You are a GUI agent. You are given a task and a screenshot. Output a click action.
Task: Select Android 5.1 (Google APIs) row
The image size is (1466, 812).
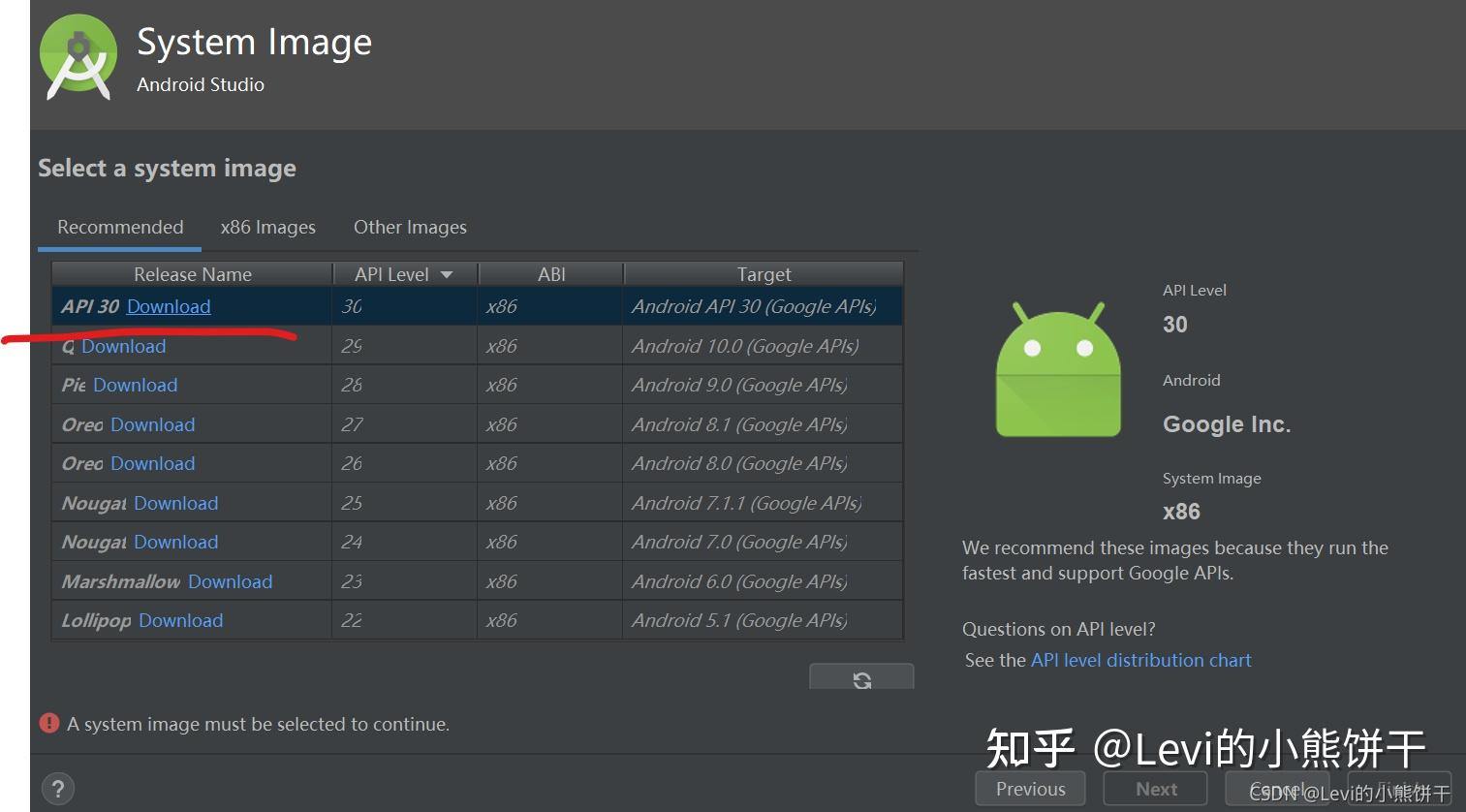(477, 620)
